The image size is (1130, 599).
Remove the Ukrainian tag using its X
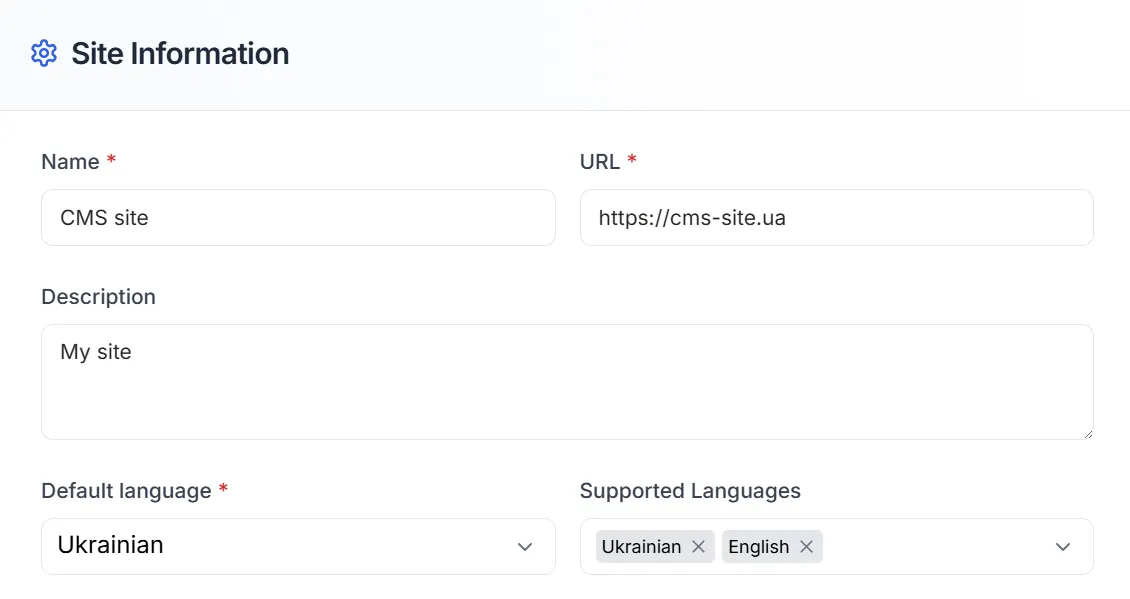(x=698, y=546)
